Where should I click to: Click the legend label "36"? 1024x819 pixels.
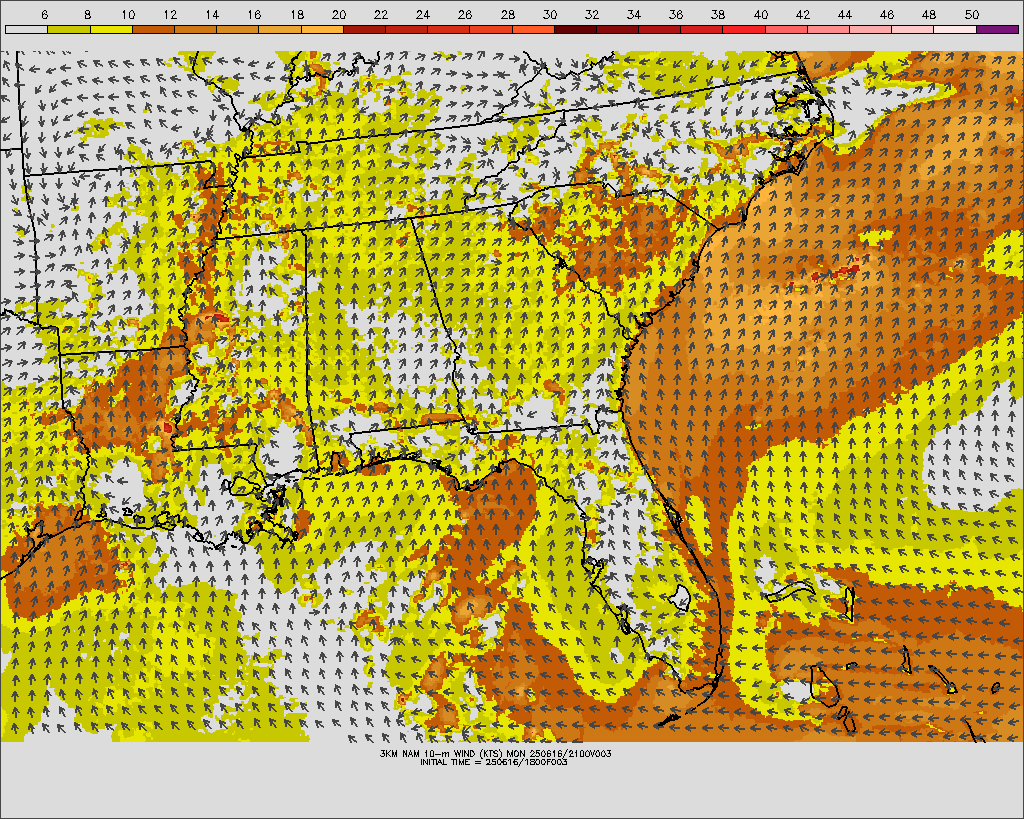click(x=676, y=14)
